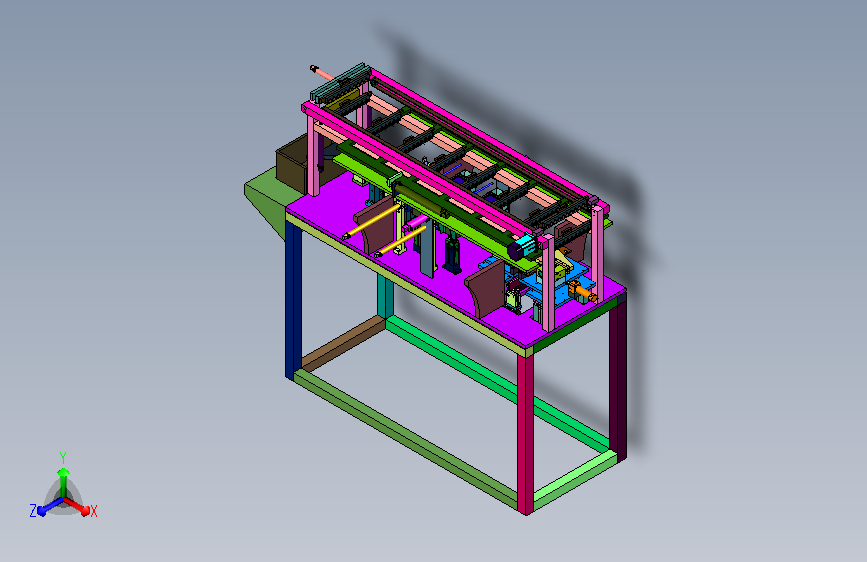Select the orange cylinder on the blue plate
The image size is (867, 562).
[582, 292]
